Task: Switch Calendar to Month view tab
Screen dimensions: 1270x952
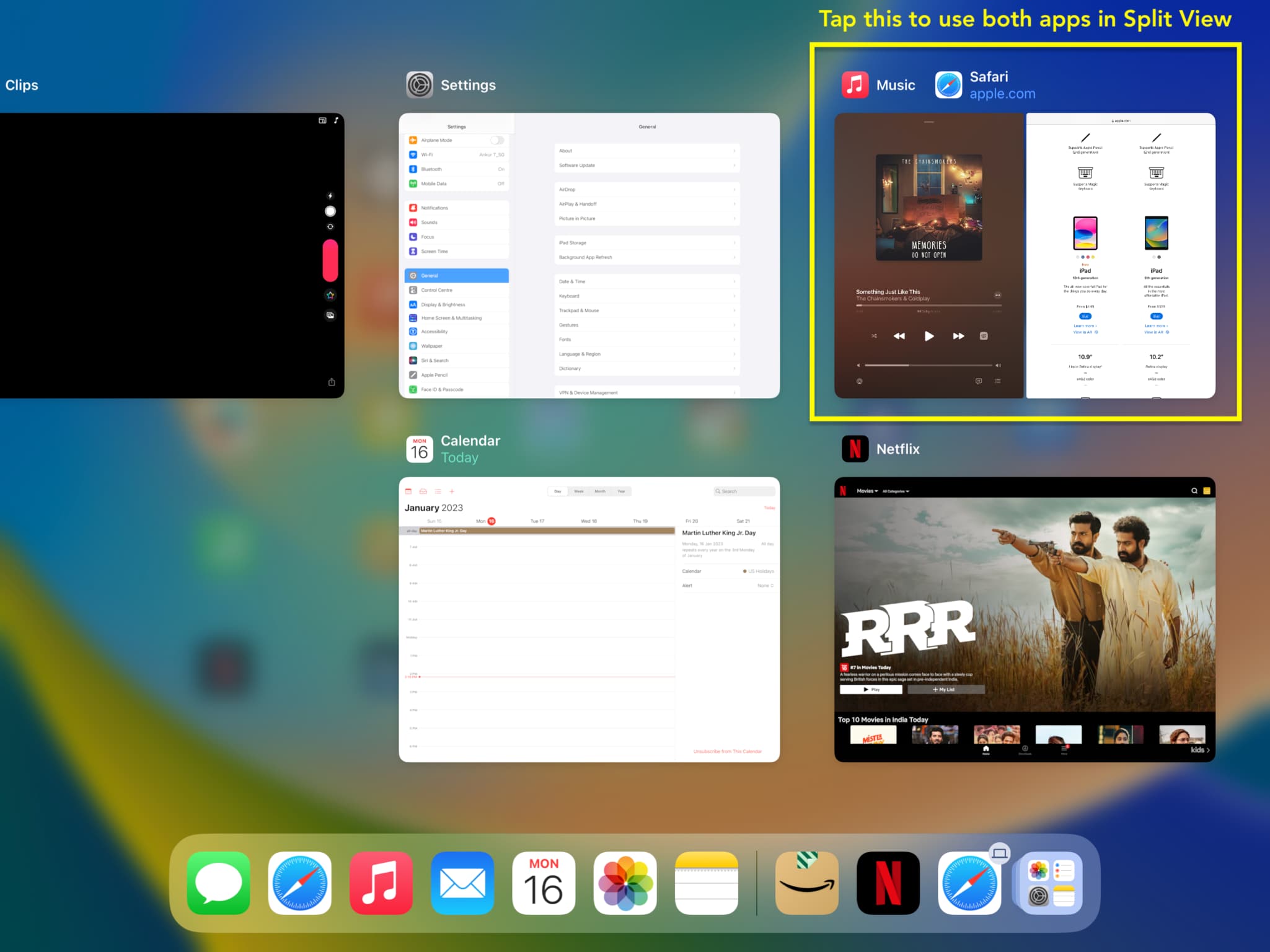Action: pos(600,491)
